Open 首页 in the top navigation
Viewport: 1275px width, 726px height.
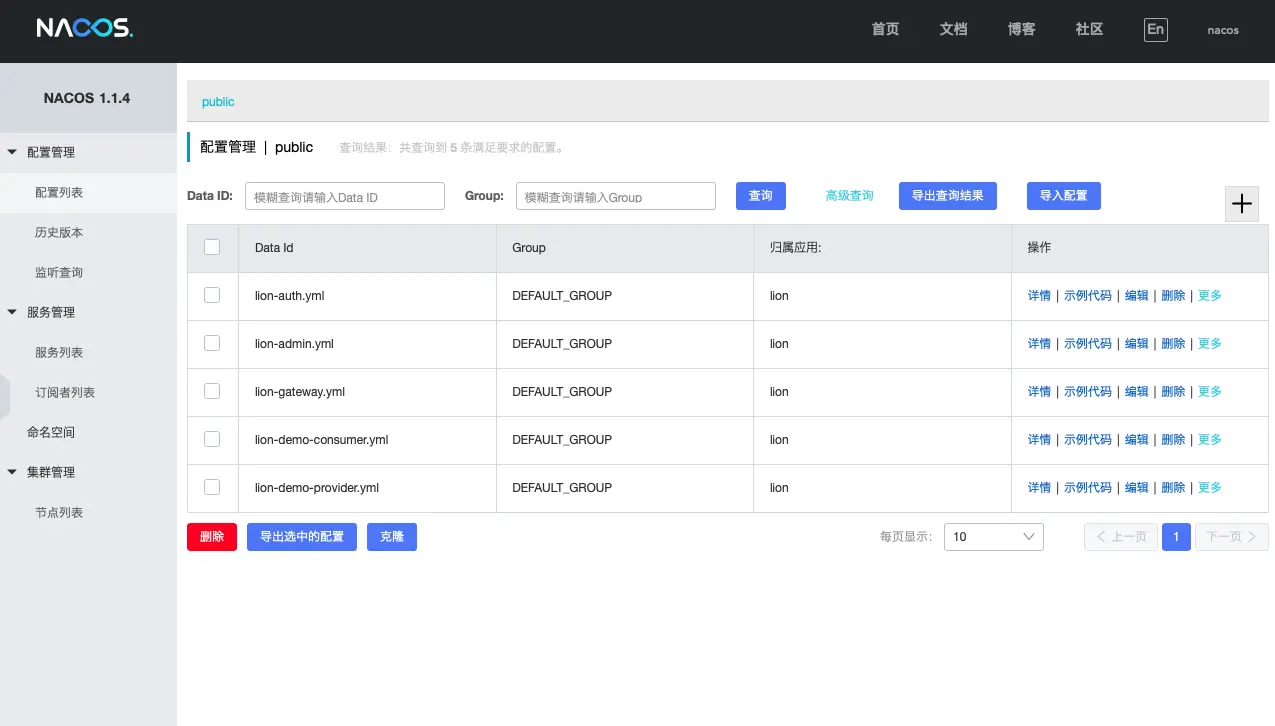(x=885, y=30)
